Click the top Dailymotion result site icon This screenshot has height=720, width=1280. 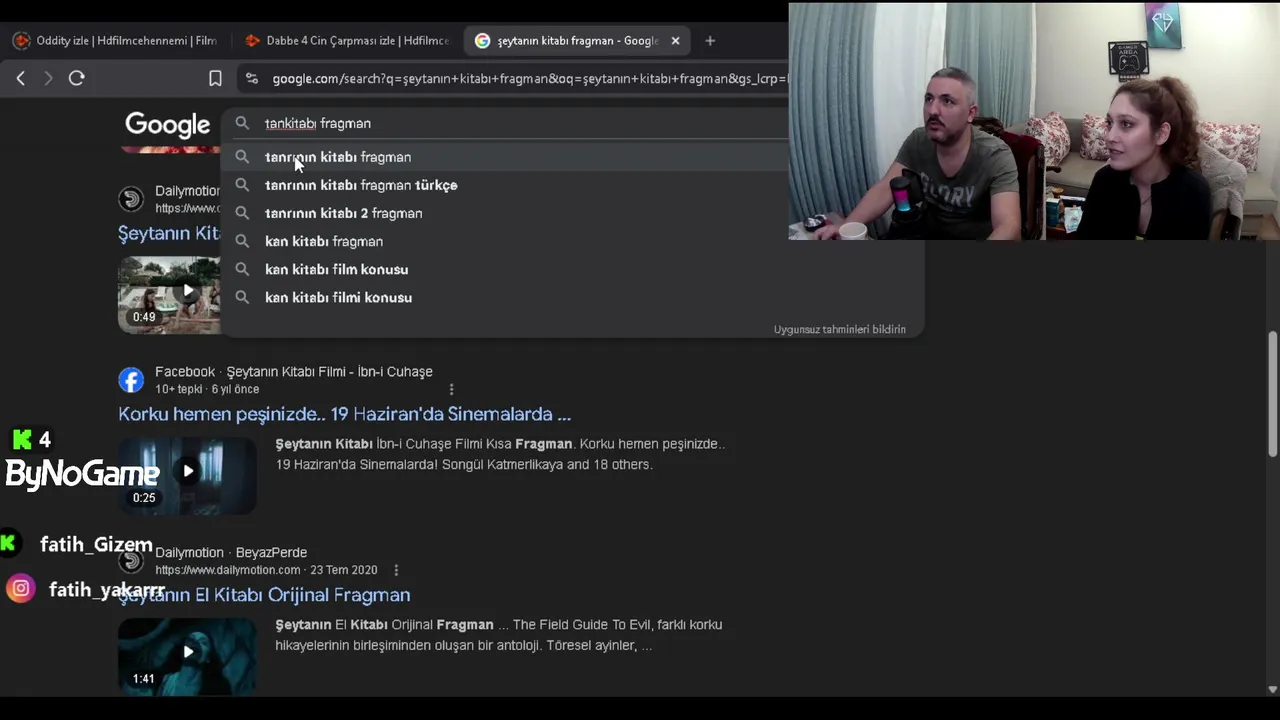[131, 199]
